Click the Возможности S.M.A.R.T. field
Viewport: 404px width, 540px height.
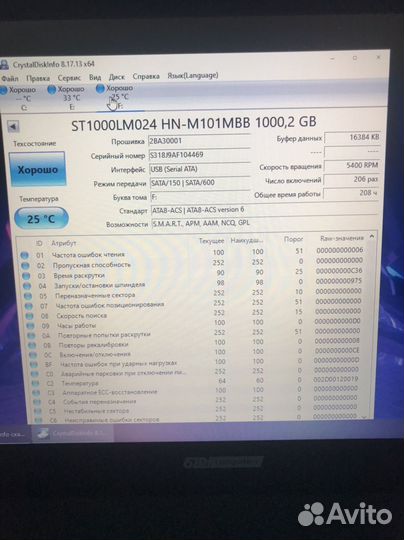tap(264, 223)
